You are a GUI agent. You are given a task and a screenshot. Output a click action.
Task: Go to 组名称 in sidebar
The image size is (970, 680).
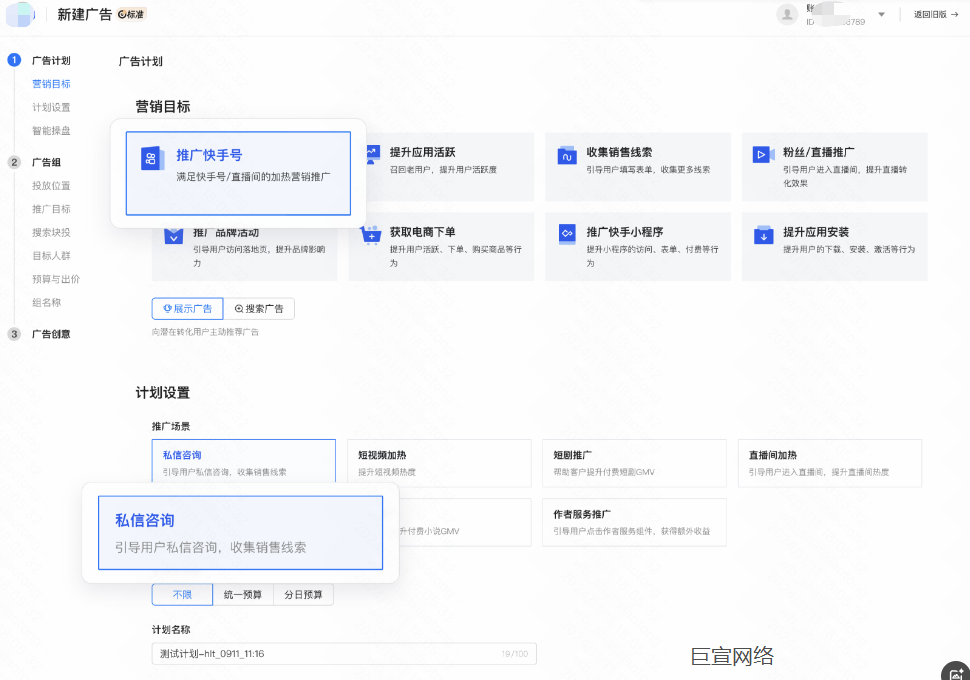pyautogui.click(x=46, y=303)
